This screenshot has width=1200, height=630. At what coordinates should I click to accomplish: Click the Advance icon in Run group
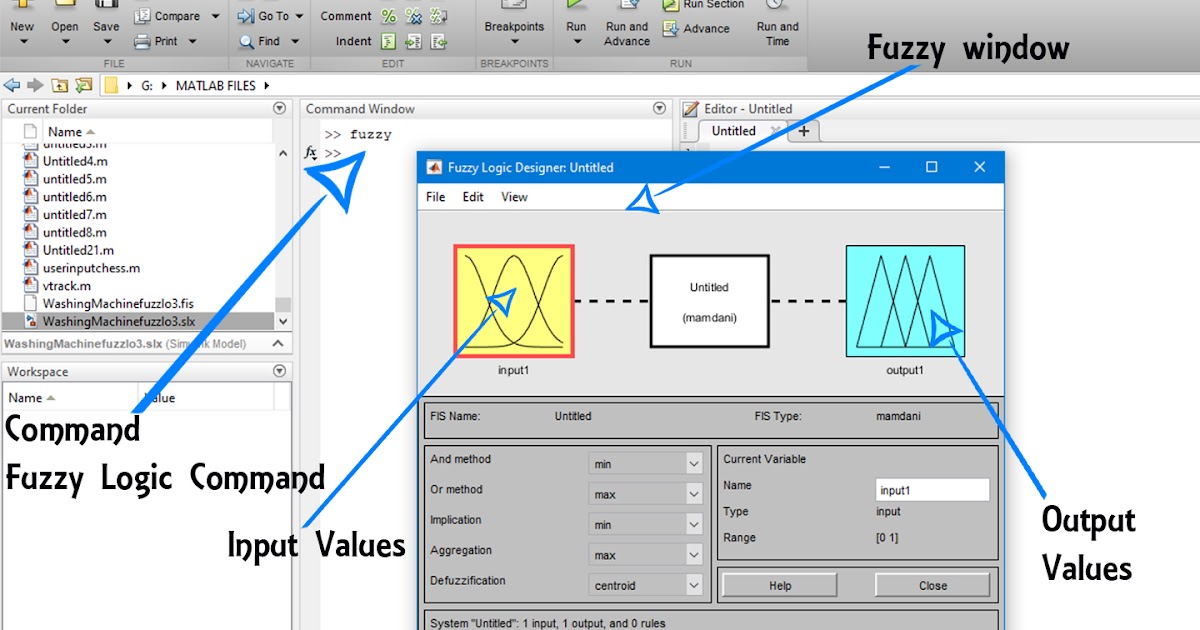(x=670, y=29)
